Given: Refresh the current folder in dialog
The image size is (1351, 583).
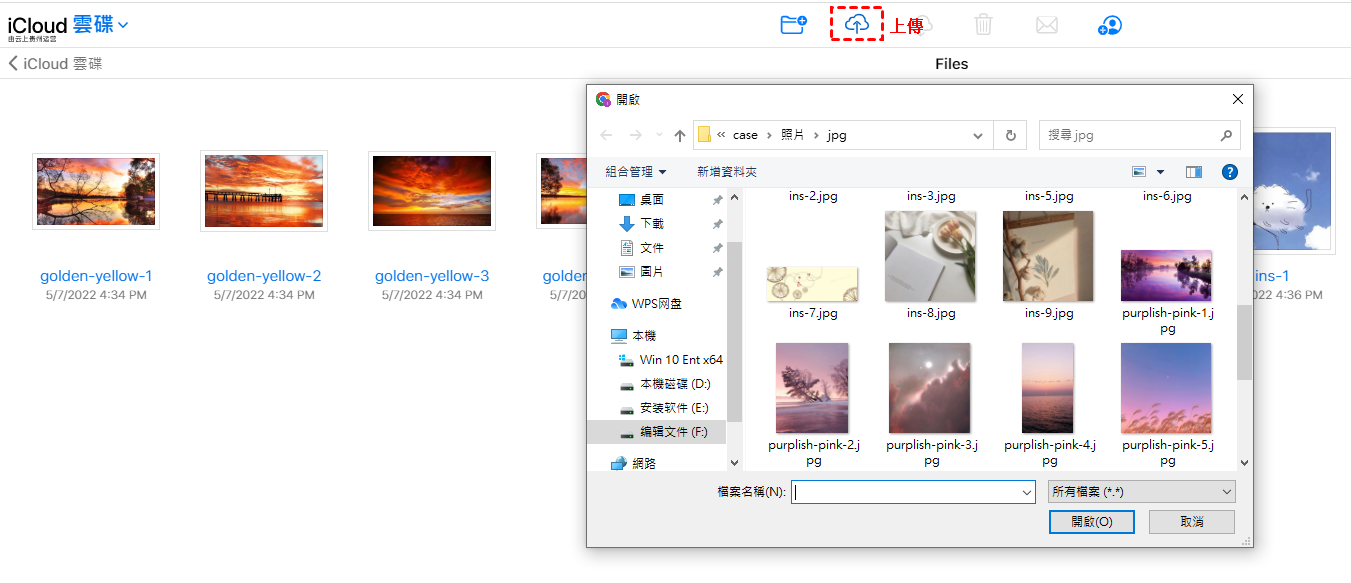Looking at the screenshot, I should coord(1010,135).
